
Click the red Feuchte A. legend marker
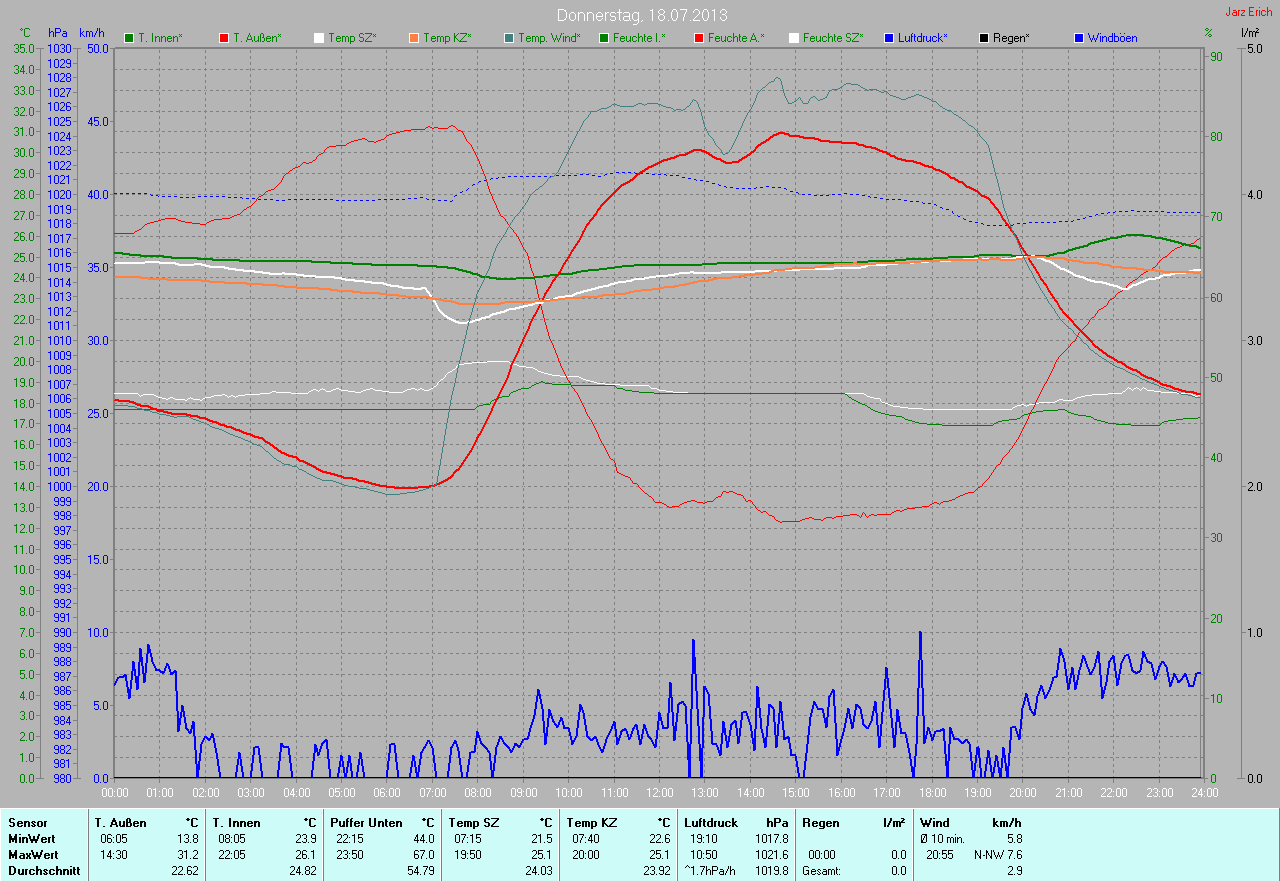pos(699,38)
